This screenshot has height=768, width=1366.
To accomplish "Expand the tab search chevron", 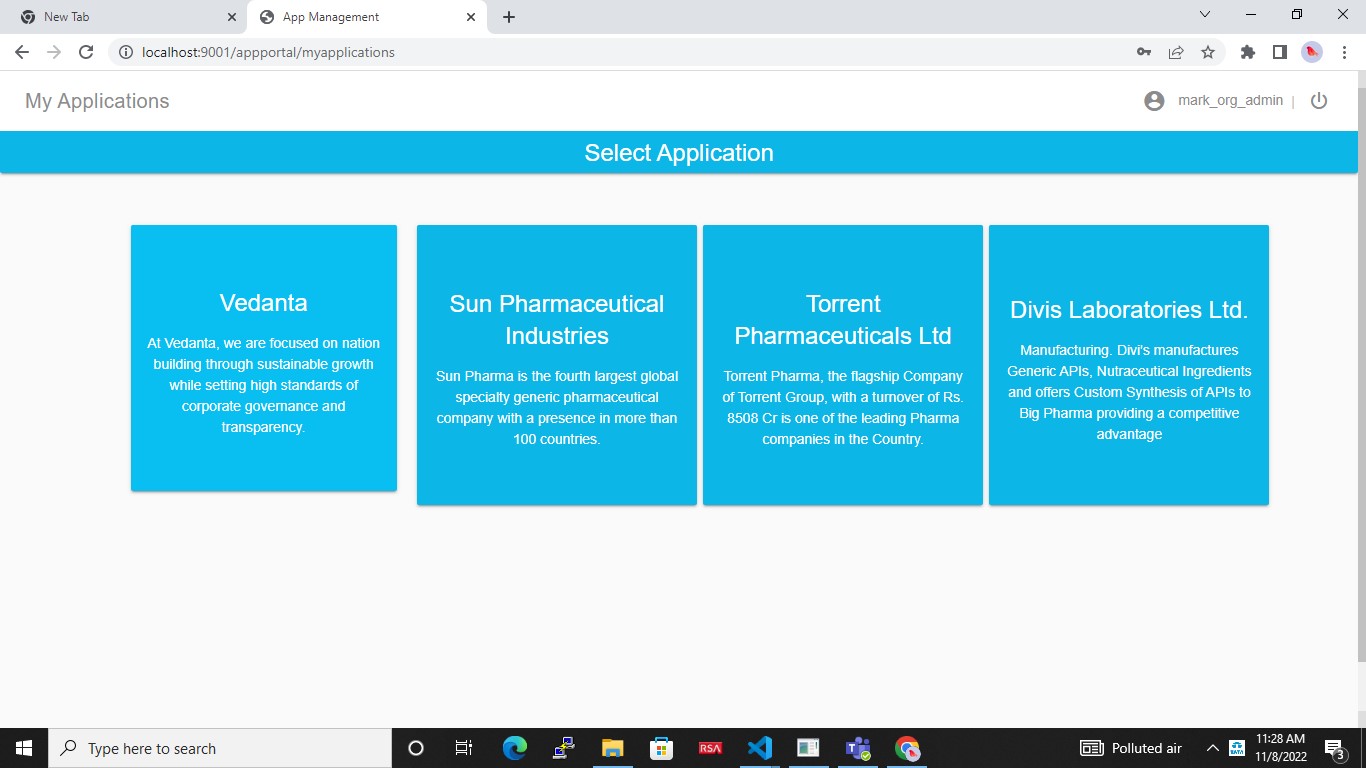I will pyautogui.click(x=1205, y=15).
